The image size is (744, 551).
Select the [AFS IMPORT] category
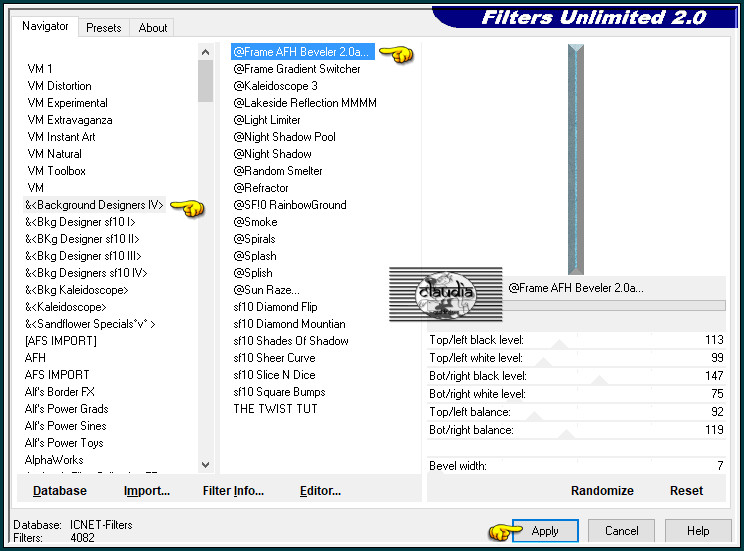coord(60,341)
